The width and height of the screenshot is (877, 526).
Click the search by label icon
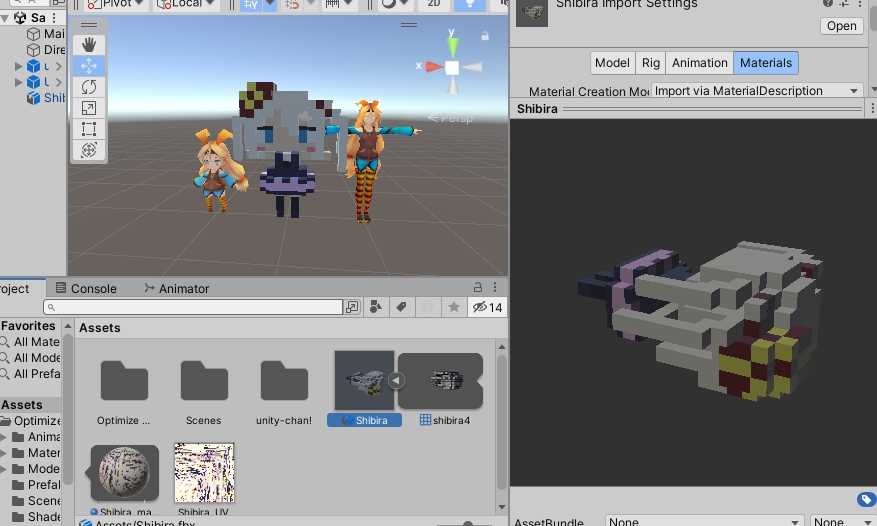point(402,307)
